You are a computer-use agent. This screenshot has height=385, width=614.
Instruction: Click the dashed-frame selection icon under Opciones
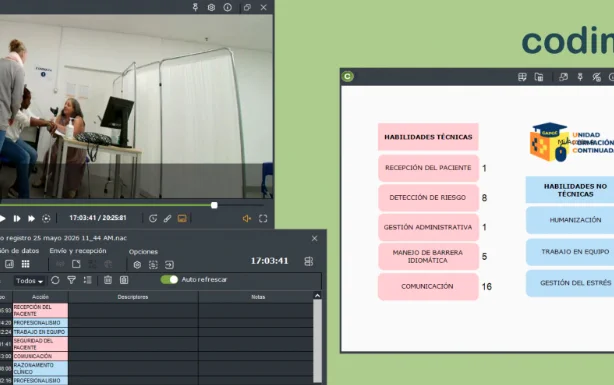(153, 265)
